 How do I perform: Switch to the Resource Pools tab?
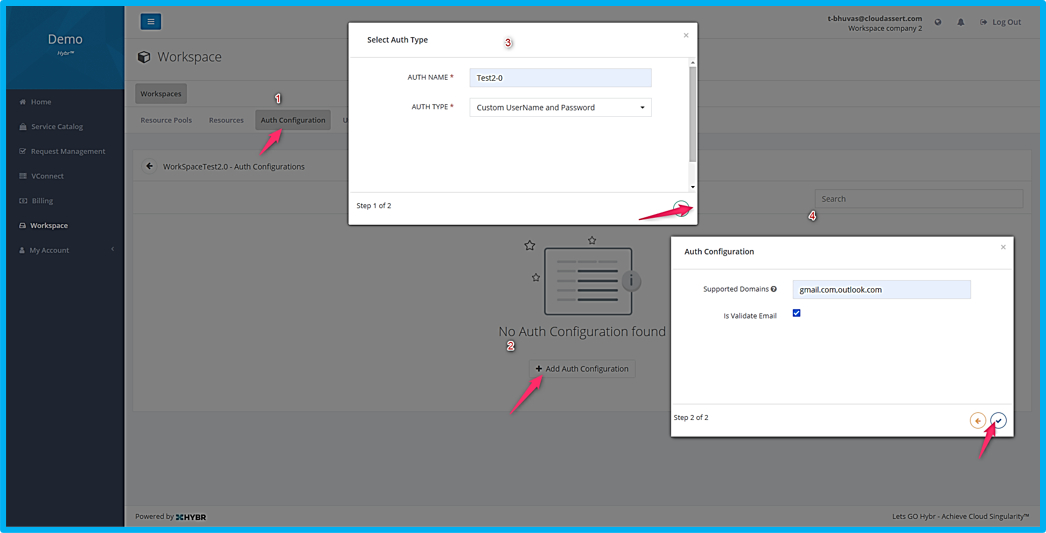pos(166,120)
